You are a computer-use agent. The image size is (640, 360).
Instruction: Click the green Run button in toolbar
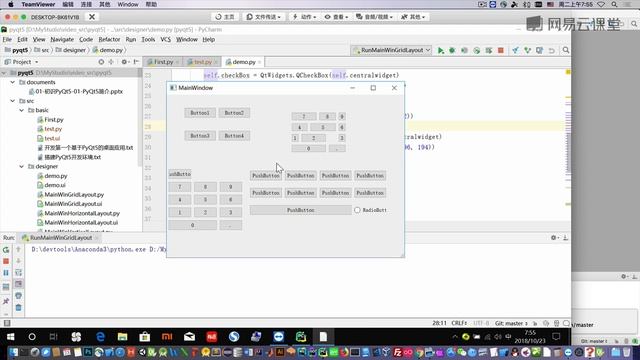[x=440, y=50]
